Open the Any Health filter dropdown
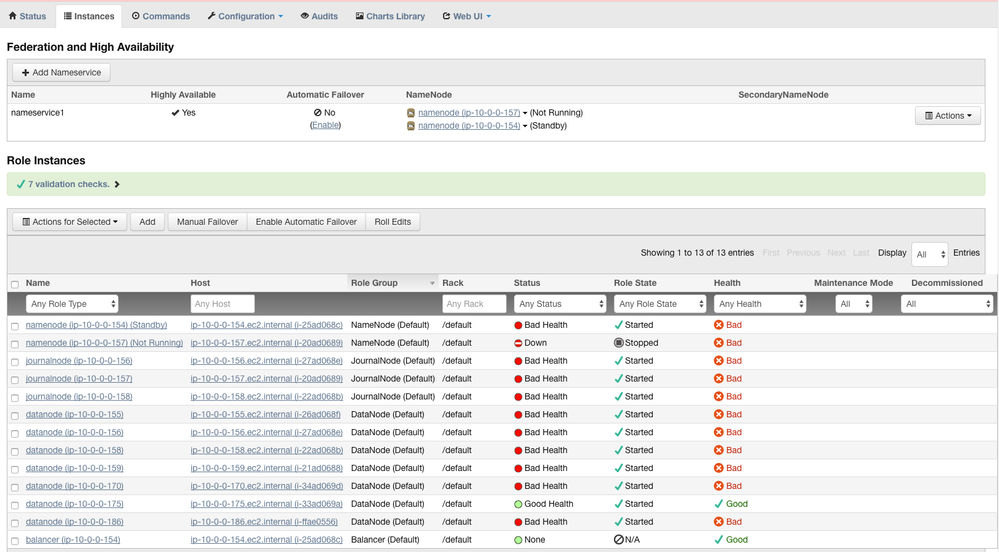 click(x=760, y=304)
